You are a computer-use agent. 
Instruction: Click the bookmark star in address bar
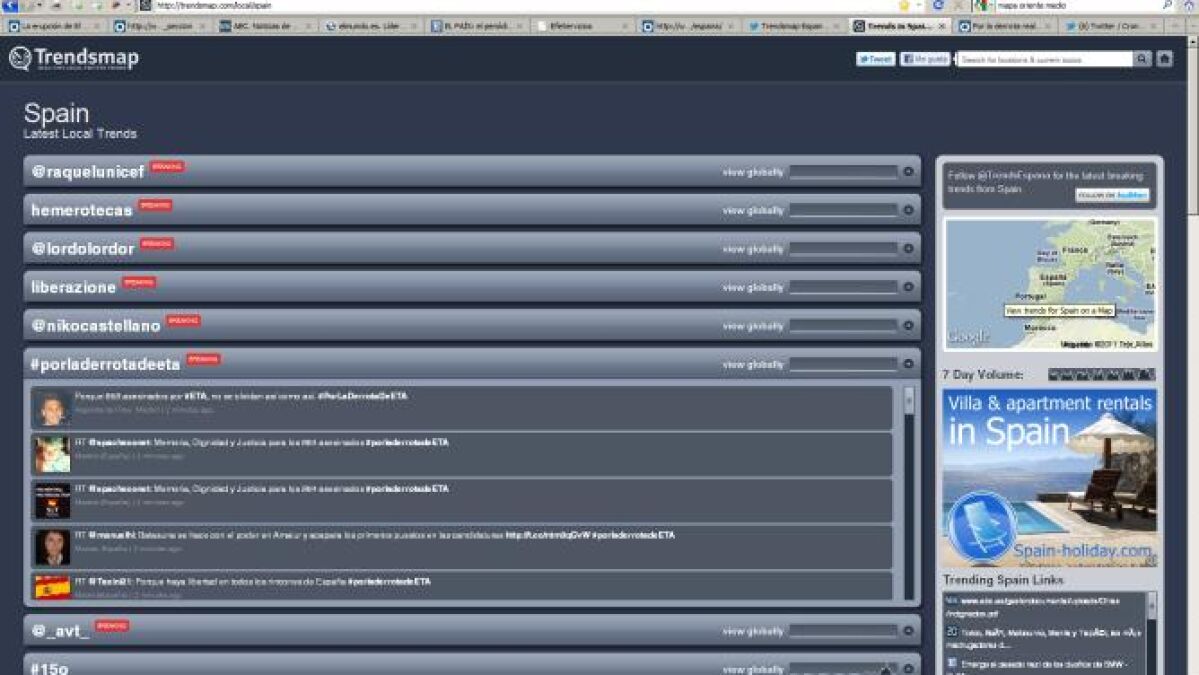(x=904, y=5)
